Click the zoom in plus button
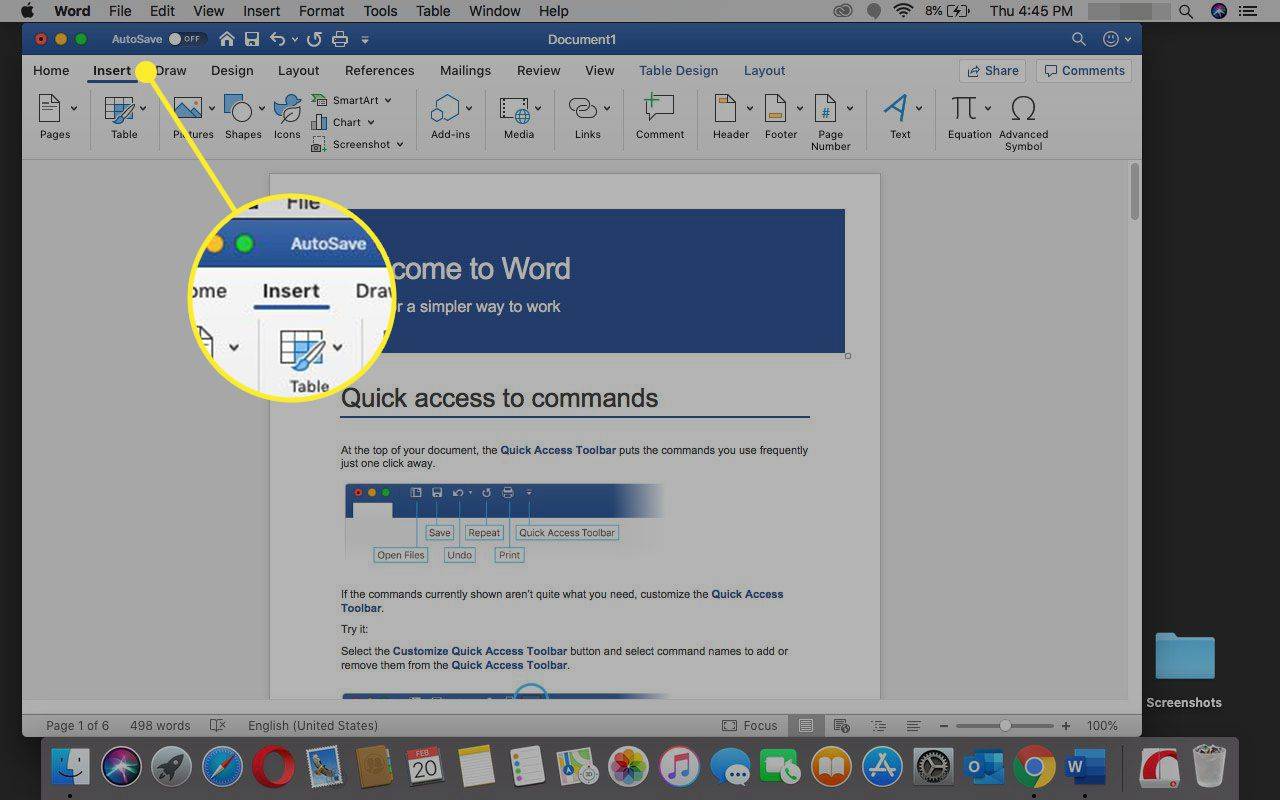Screen dimensions: 1280x800 (1066, 726)
